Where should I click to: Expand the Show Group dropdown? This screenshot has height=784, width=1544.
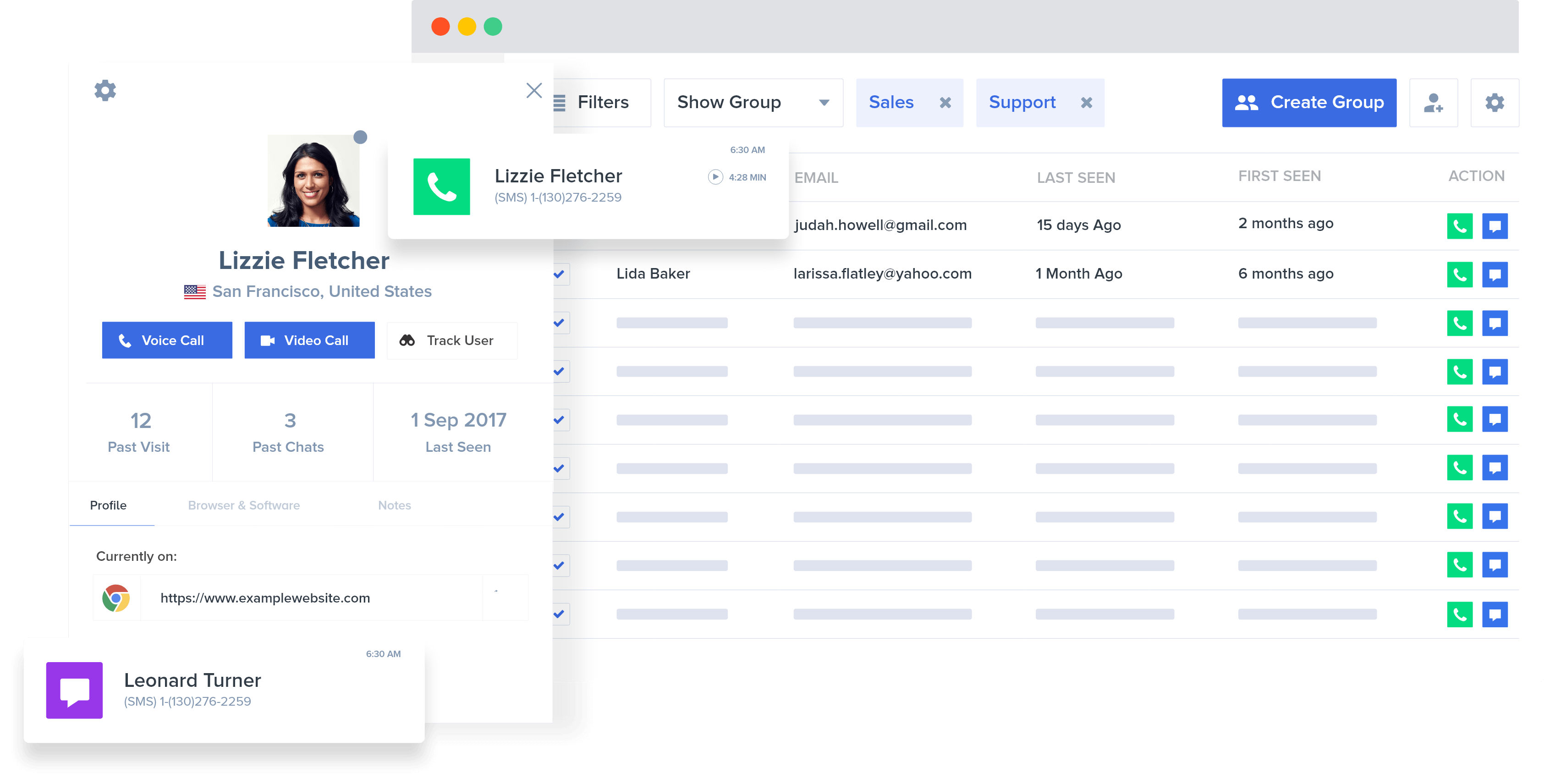[753, 103]
